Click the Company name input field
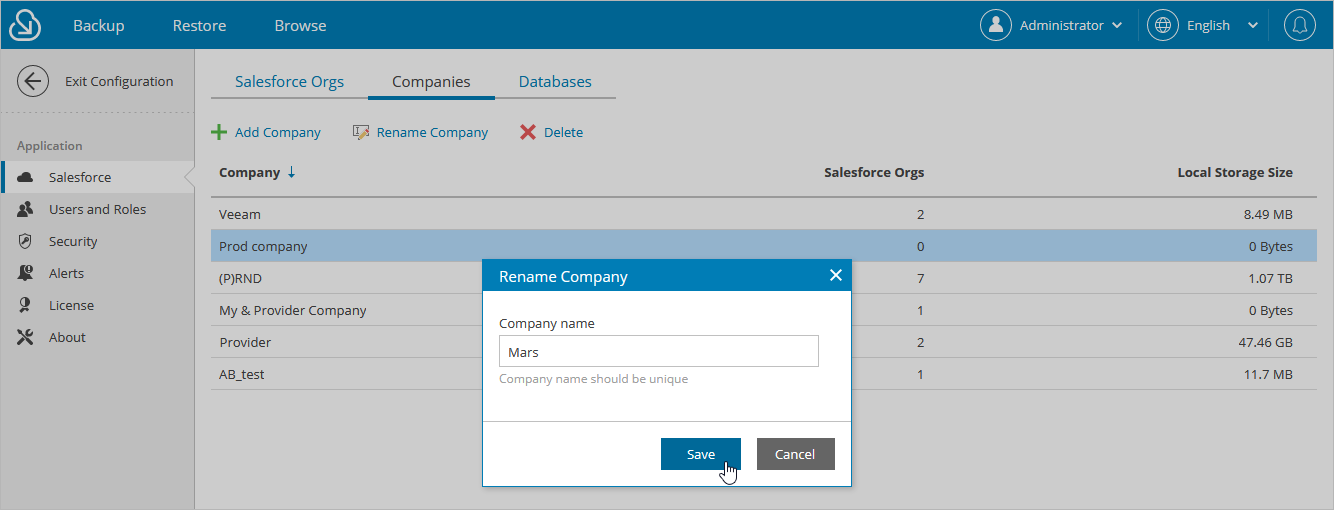Screen dimensions: 1334x510 point(659,351)
